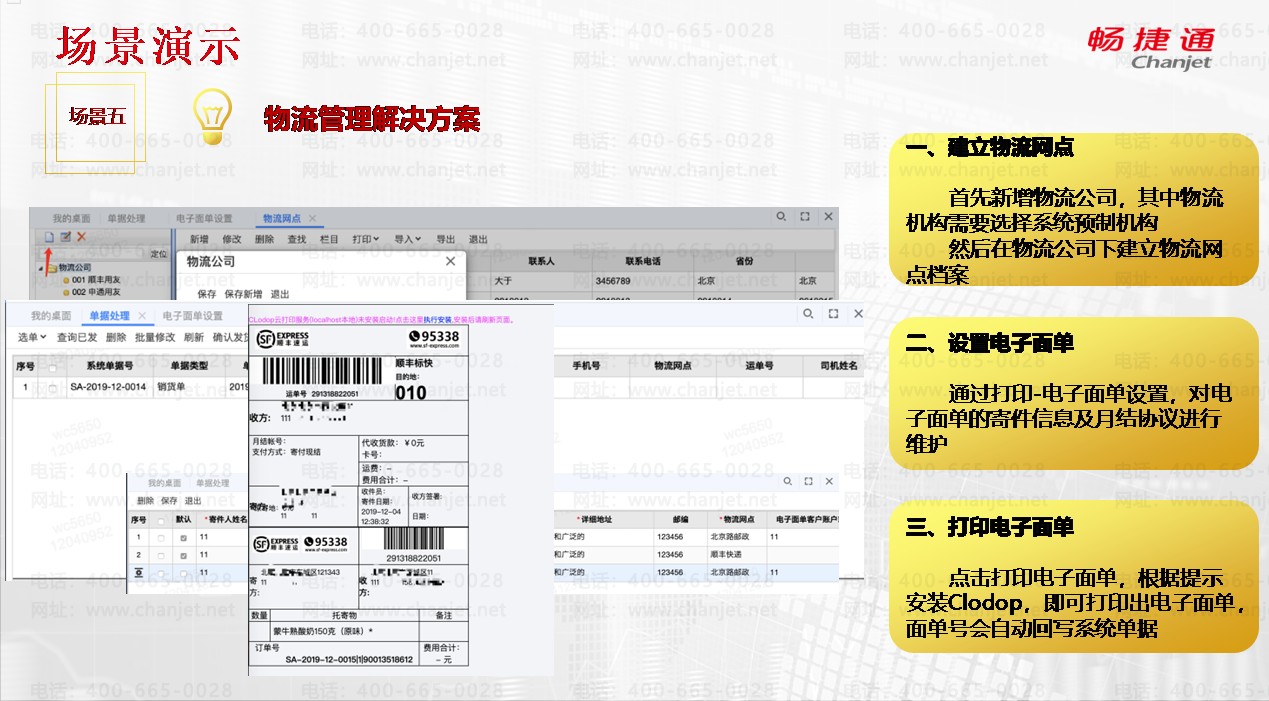Screen dimensions: 1269x701
Task: Click the 场景五 label box
Action: click(x=97, y=116)
